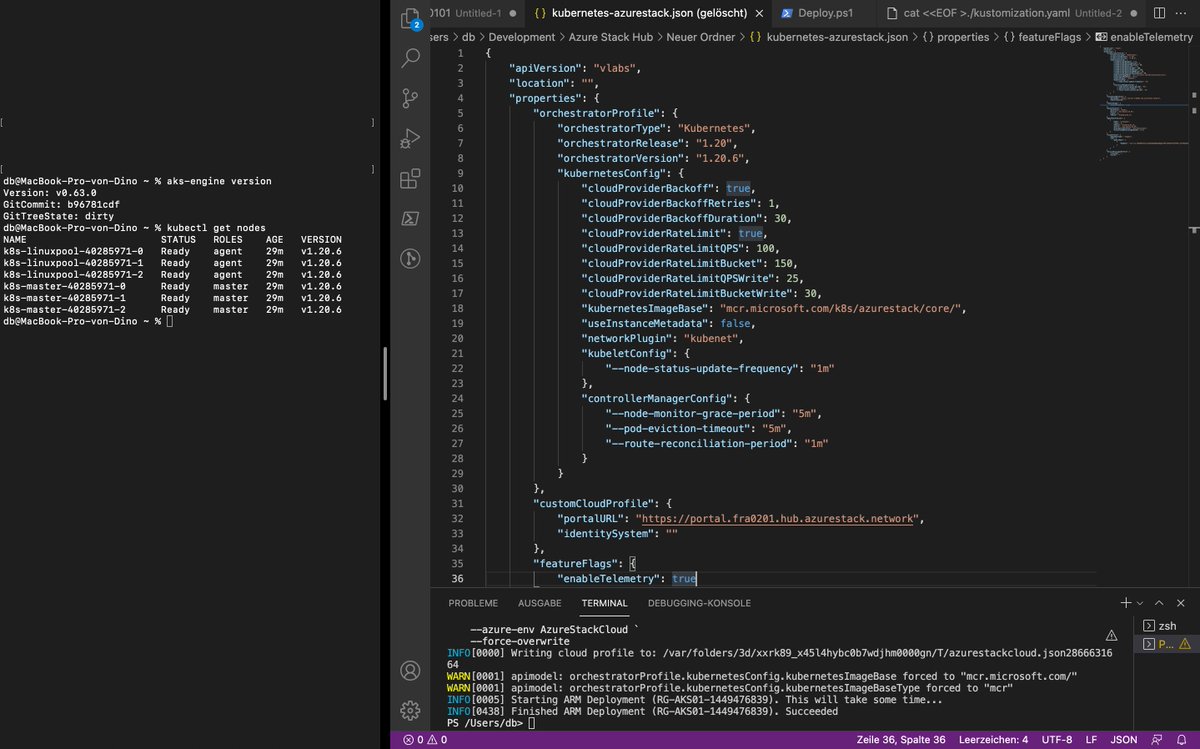Click 'Zeile 36, Spalte 36' in status bar
Viewport: 1200px width, 749px height.
[900, 740]
